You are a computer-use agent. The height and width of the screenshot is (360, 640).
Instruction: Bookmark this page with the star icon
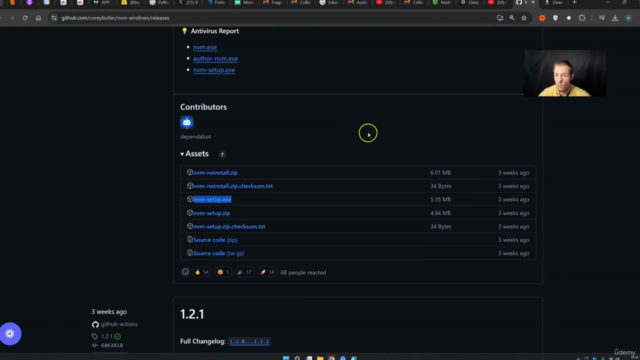tap(524, 18)
